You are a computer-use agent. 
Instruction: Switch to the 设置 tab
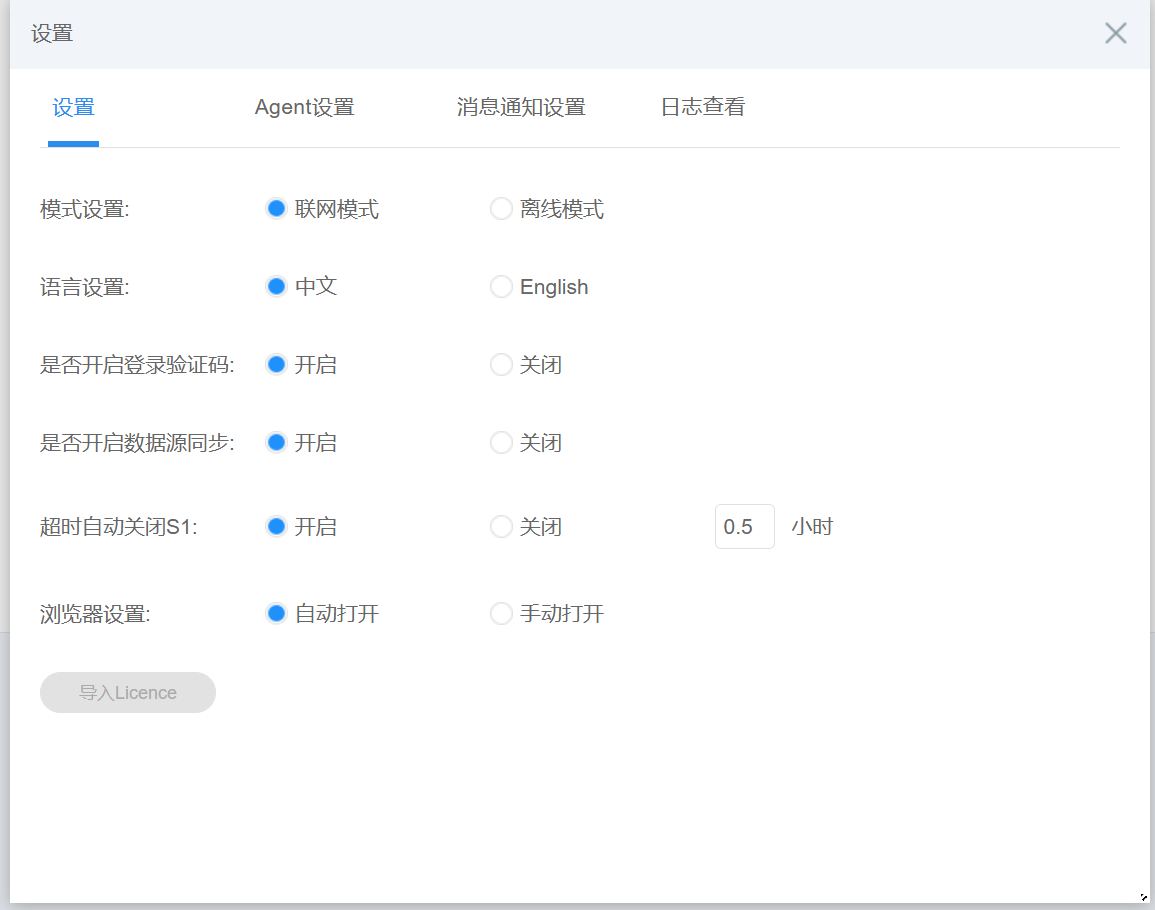click(73, 108)
